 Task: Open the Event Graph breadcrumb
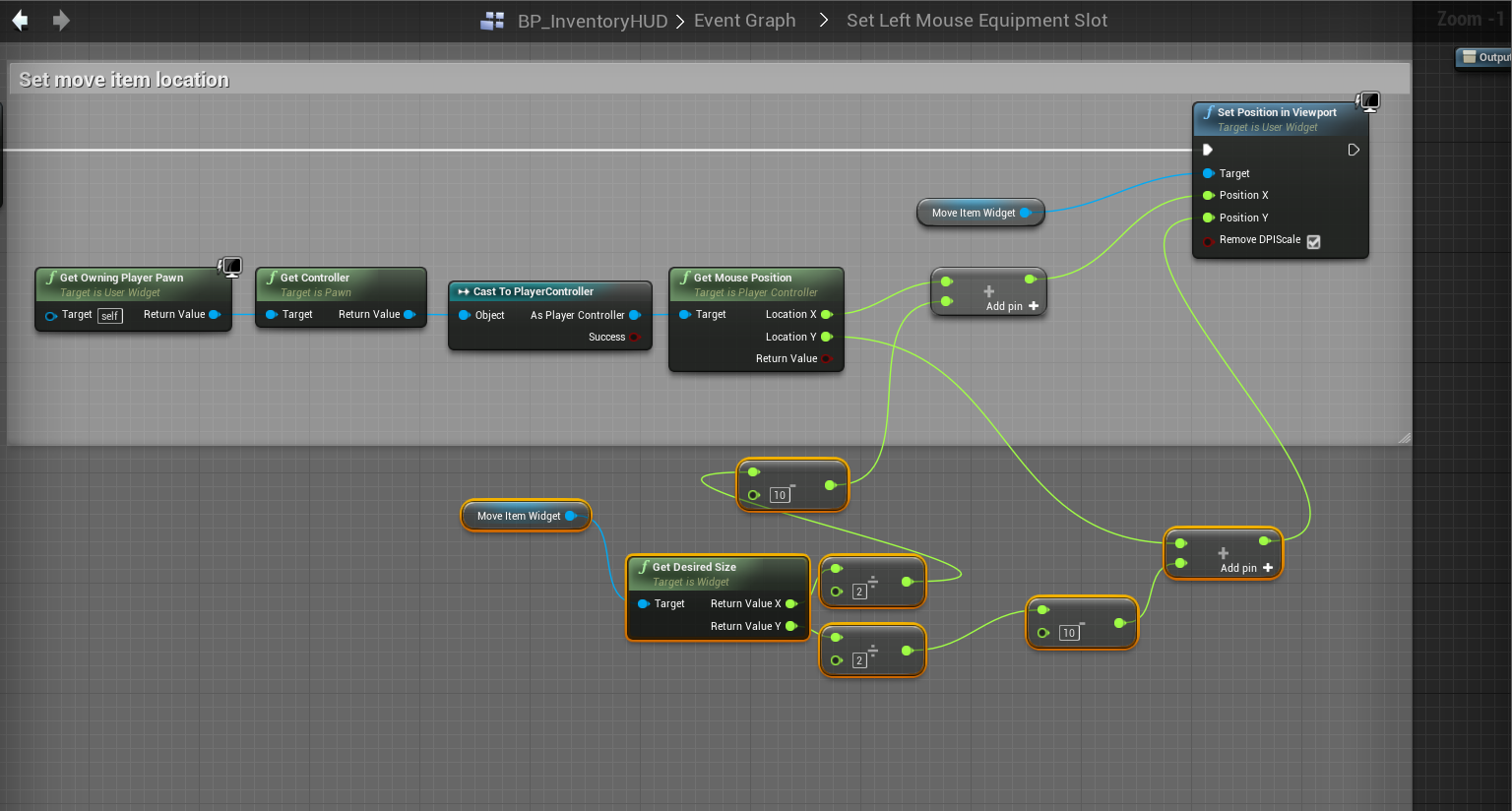(744, 21)
